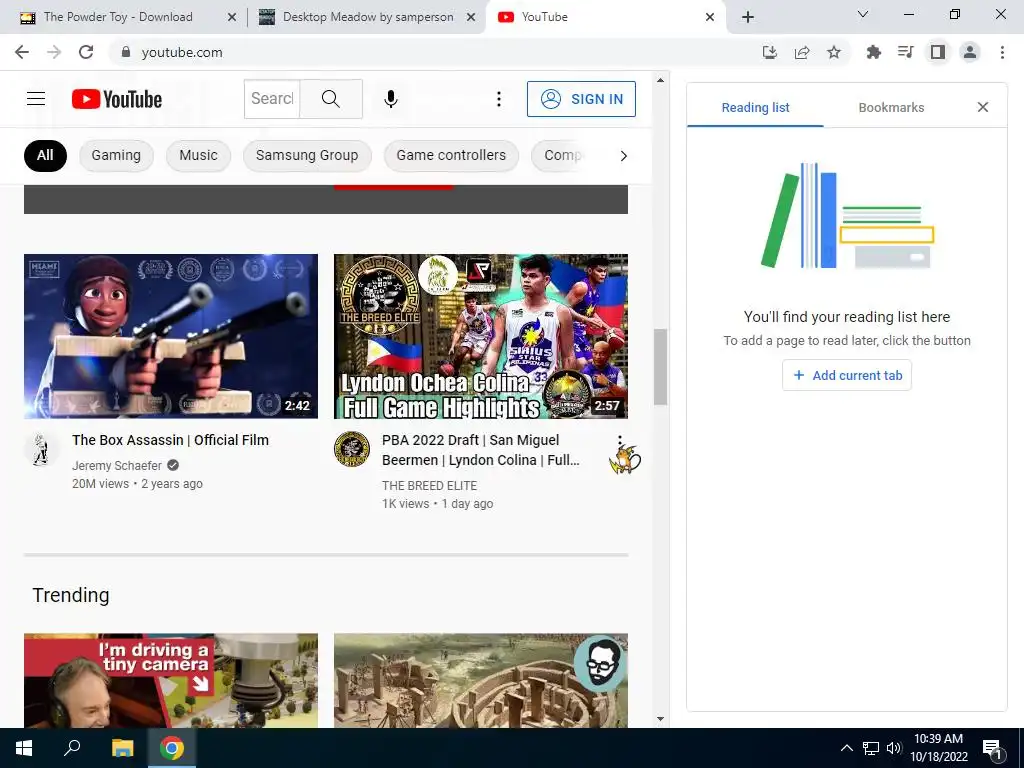Open the tab search dropdown chevron
This screenshot has width=1024, height=768.
point(863,14)
